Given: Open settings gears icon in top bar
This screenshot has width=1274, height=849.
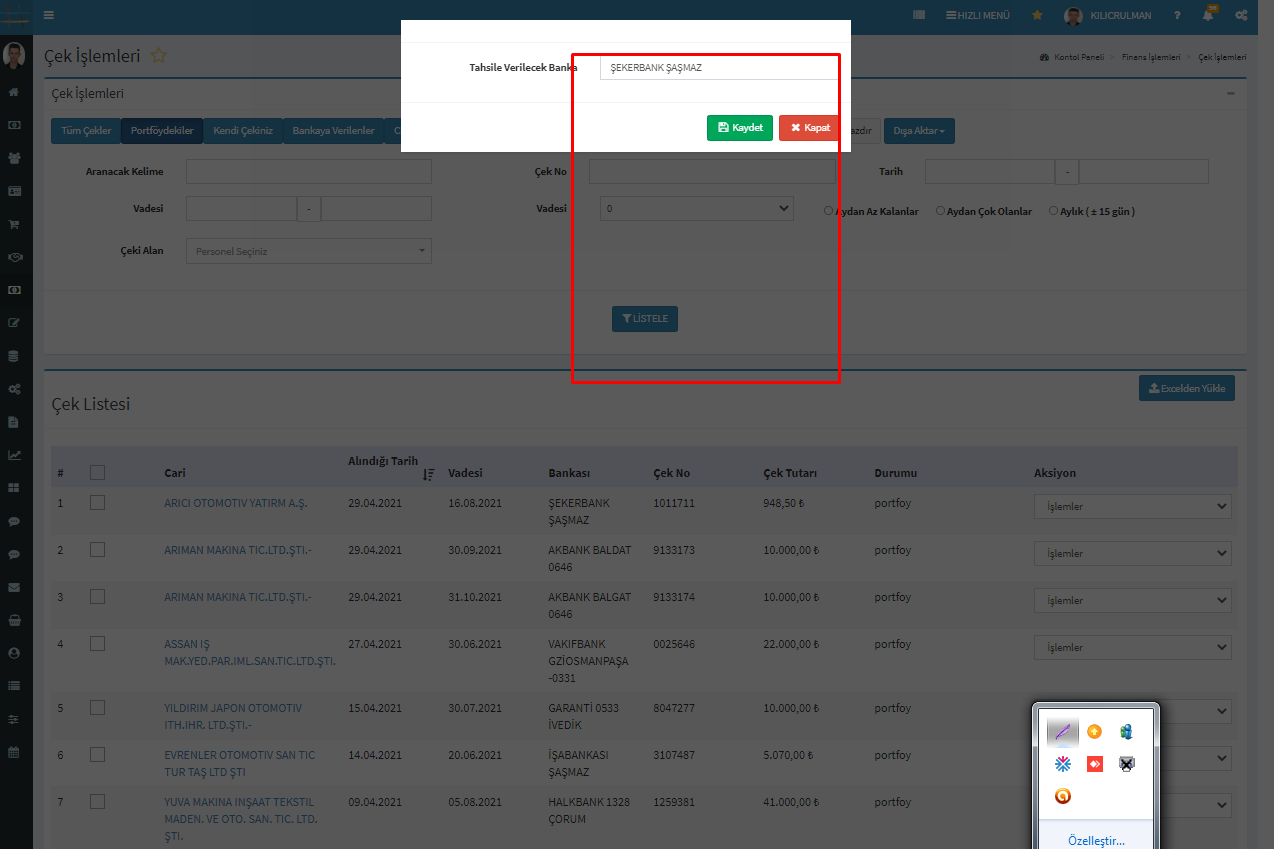Looking at the screenshot, I should click(x=1241, y=16).
